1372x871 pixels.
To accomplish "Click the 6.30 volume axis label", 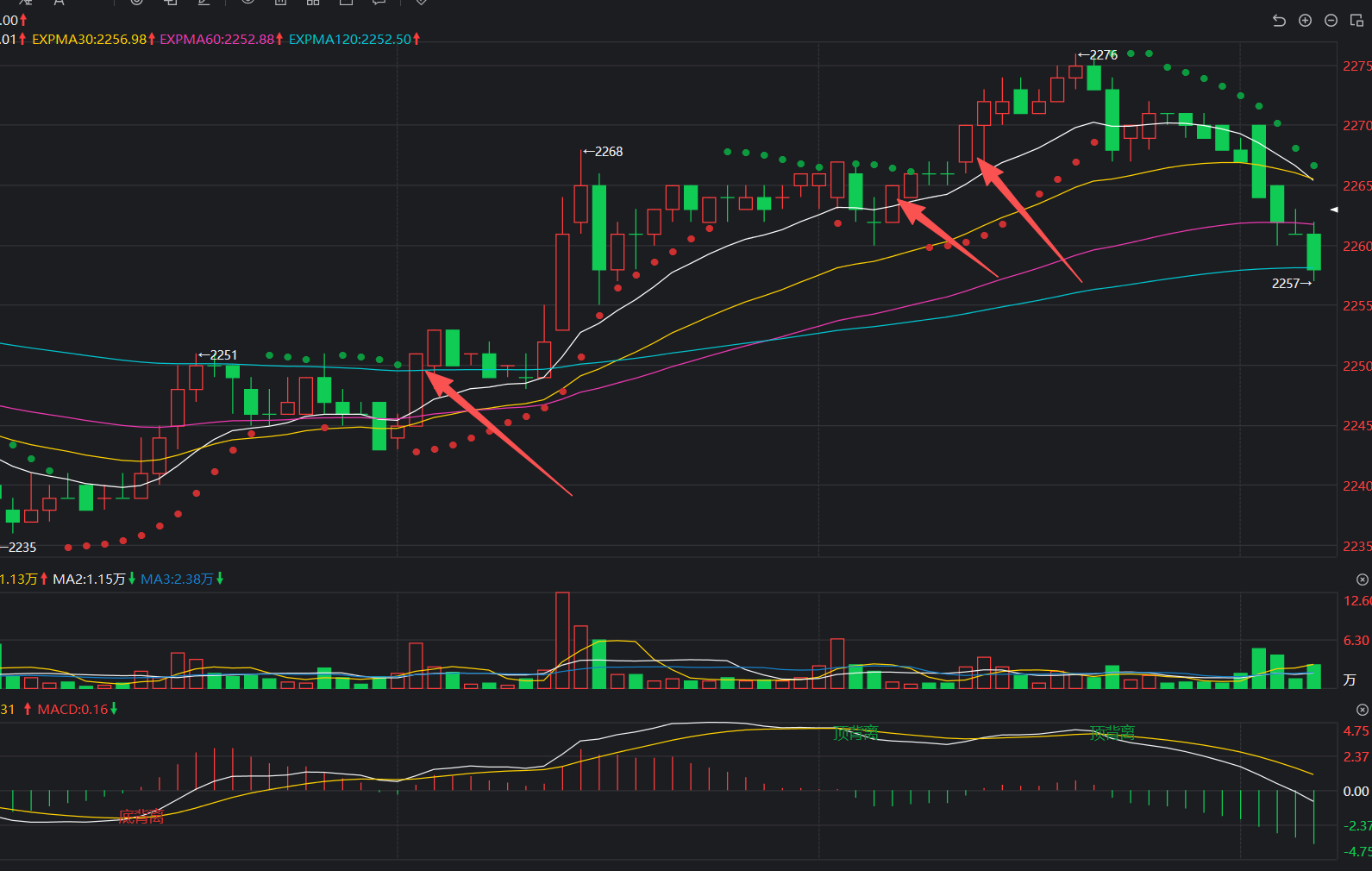I will 1356,641.
